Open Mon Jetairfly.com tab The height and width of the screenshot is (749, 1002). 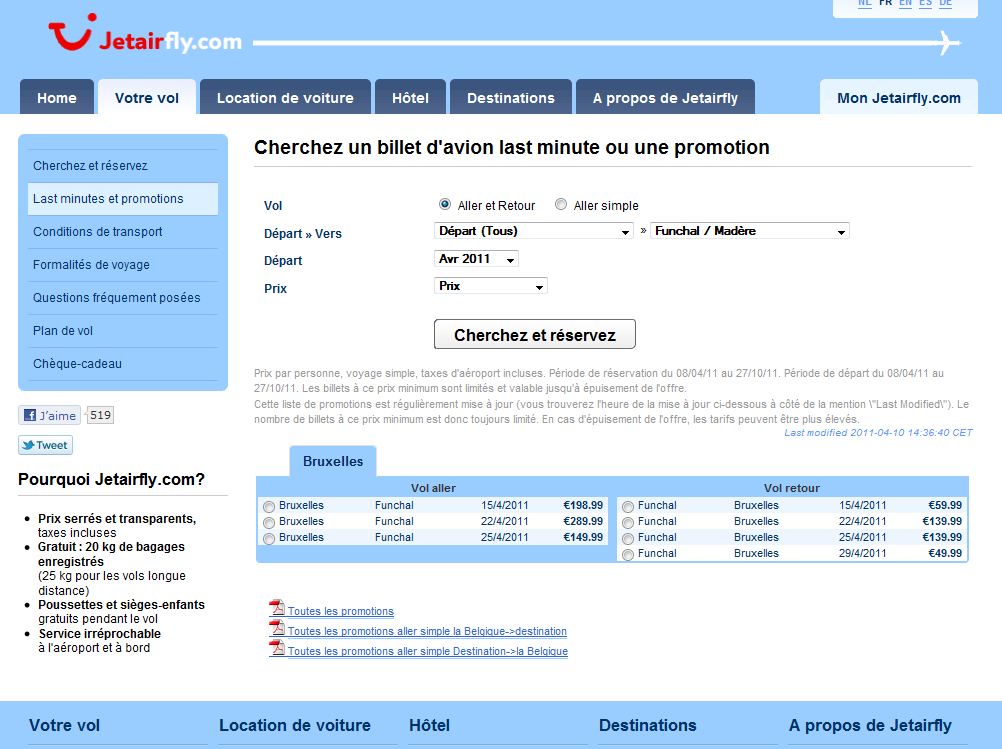[x=898, y=97]
